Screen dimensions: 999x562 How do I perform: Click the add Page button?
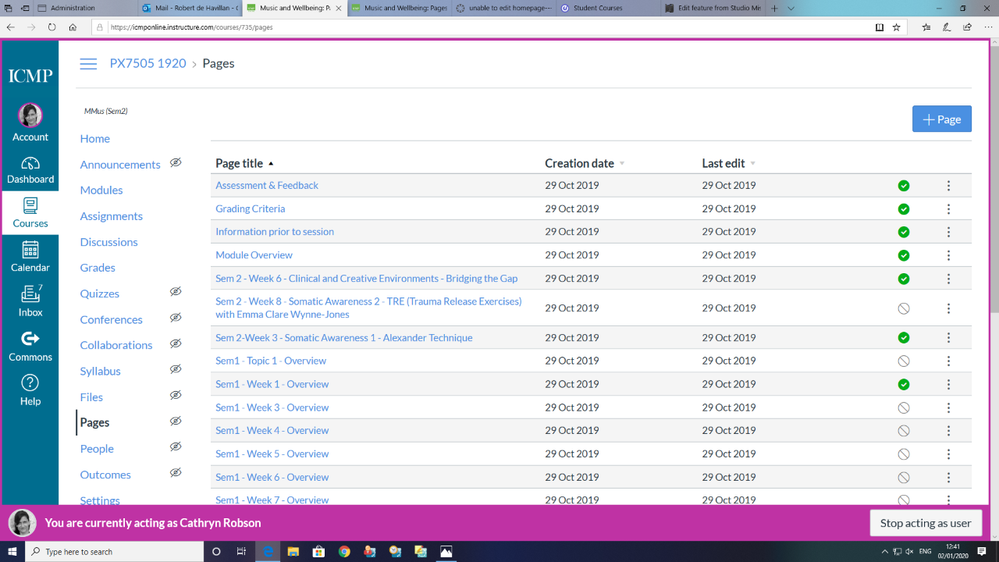click(941, 119)
